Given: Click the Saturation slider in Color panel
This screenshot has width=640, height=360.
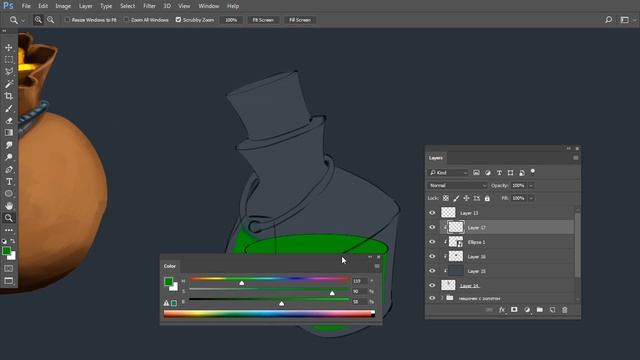Looking at the screenshot, I should point(269,289).
